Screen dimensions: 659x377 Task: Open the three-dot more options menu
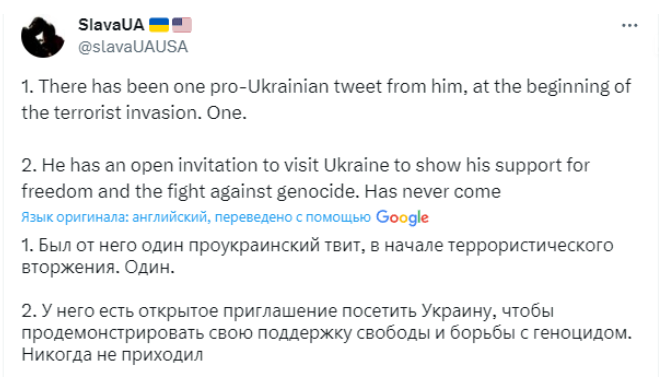629,26
